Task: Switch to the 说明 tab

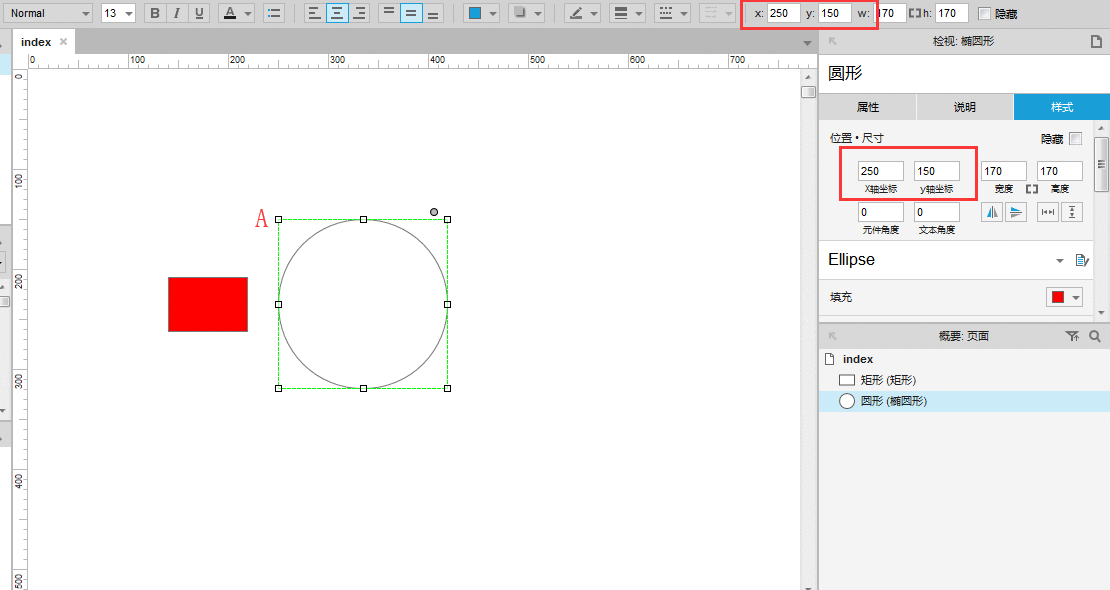Action: click(x=964, y=107)
